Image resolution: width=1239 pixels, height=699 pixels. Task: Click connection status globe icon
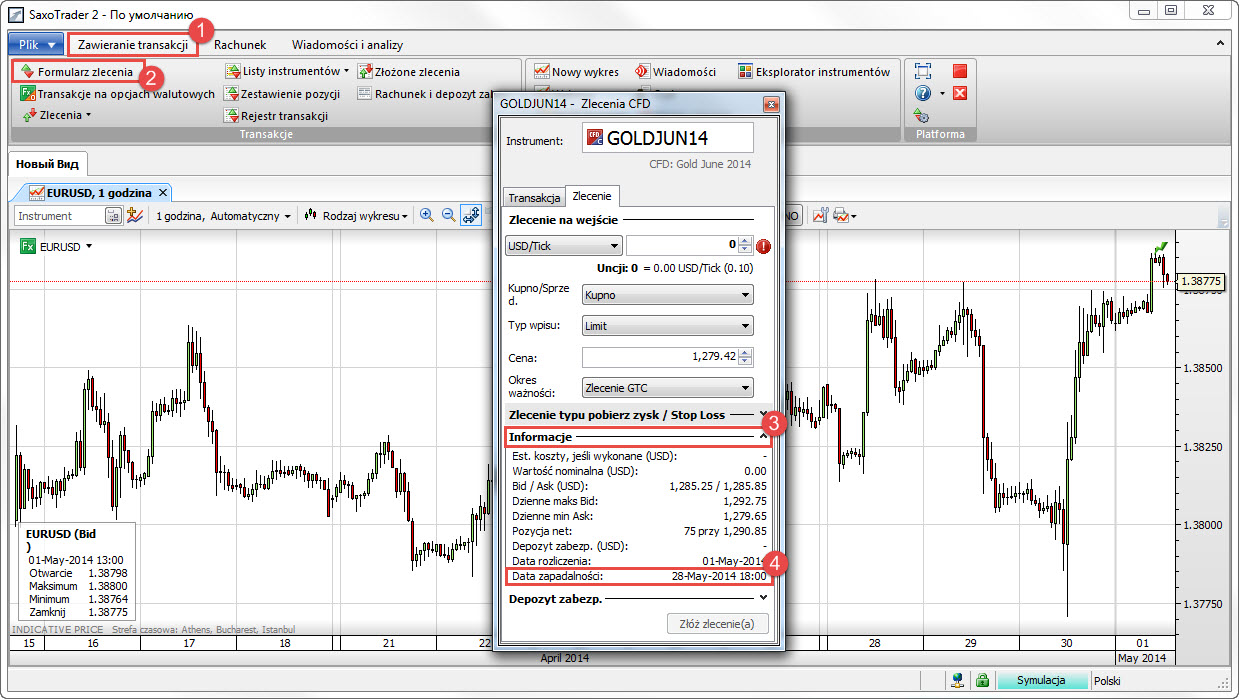point(958,680)
